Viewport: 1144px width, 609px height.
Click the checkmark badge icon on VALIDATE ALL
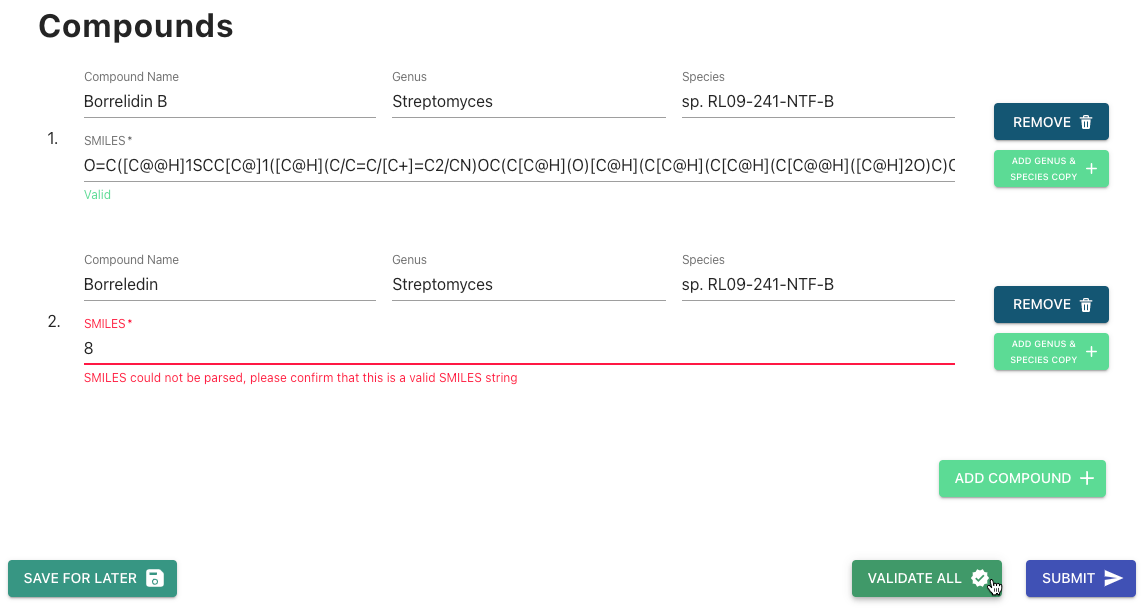pyautogui.click(x=980, y=577)
